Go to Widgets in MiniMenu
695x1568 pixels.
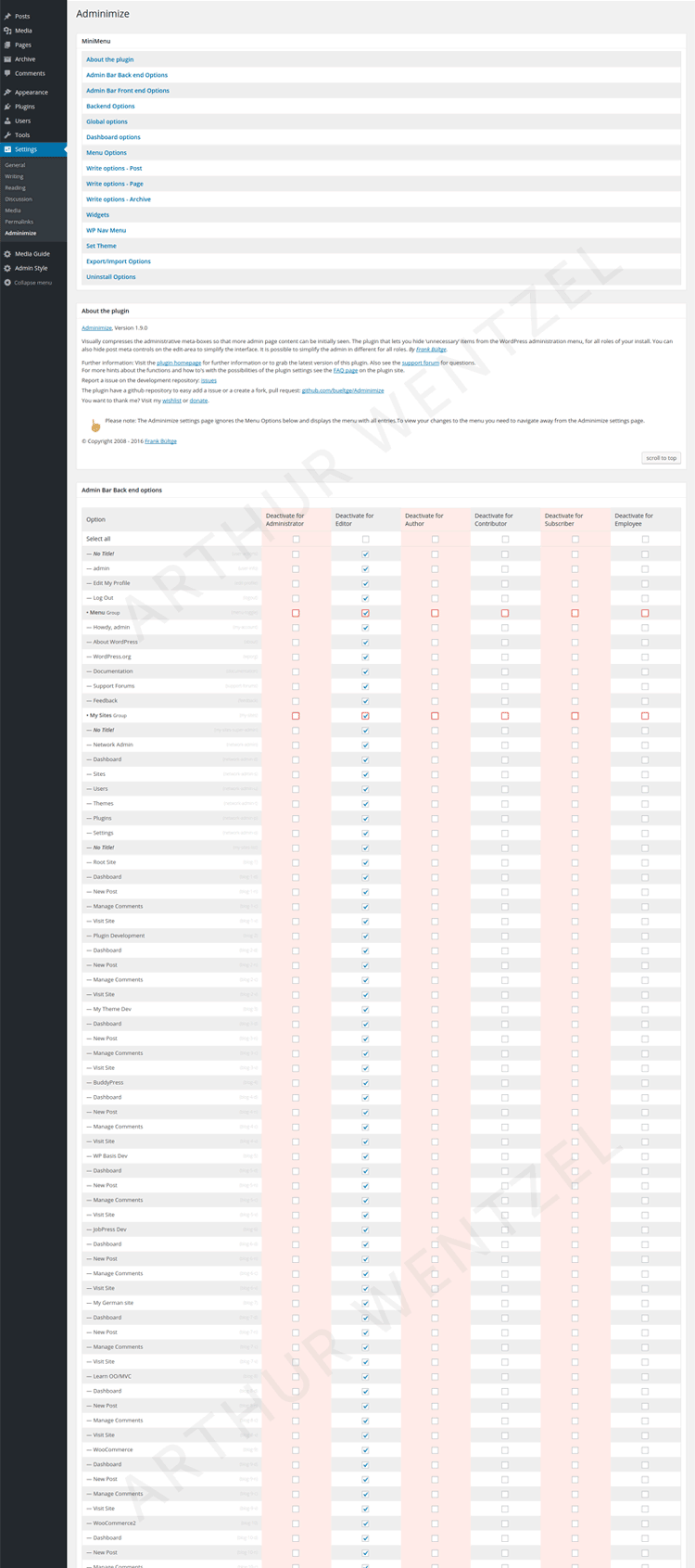click(97, 215)
